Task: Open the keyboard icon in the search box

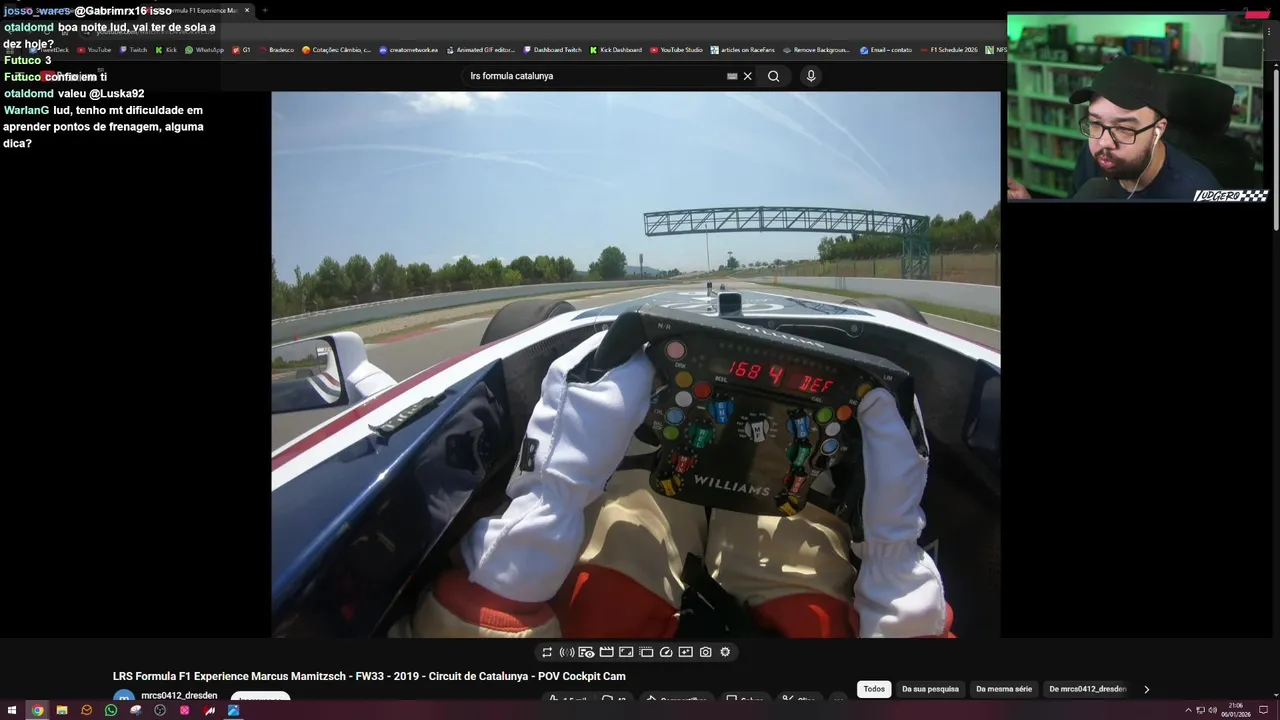Action: point(732,76)
